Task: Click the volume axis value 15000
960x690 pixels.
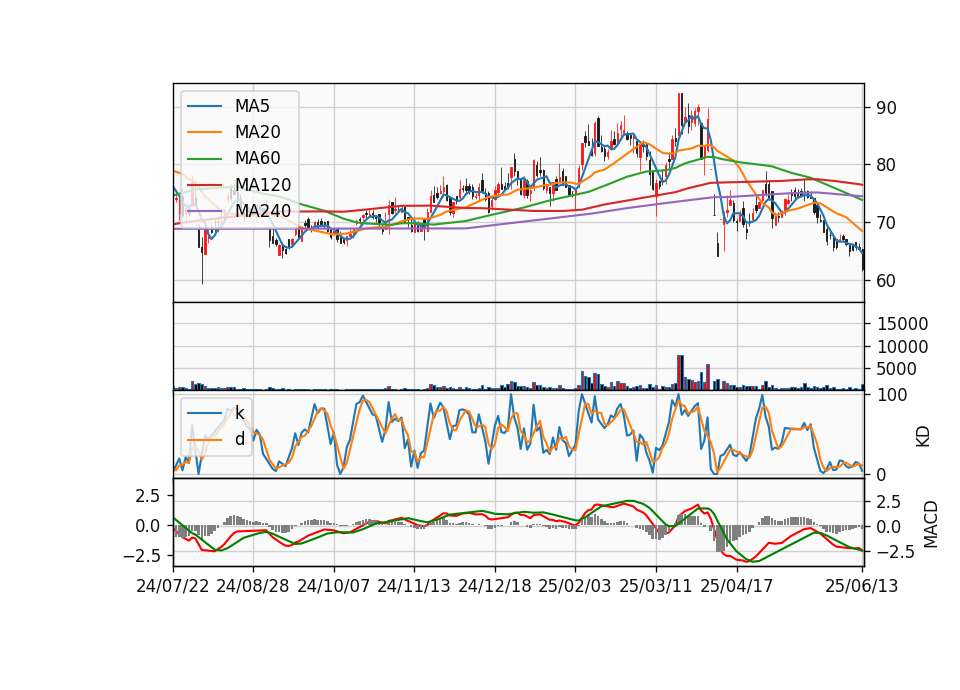Action: 902,324
